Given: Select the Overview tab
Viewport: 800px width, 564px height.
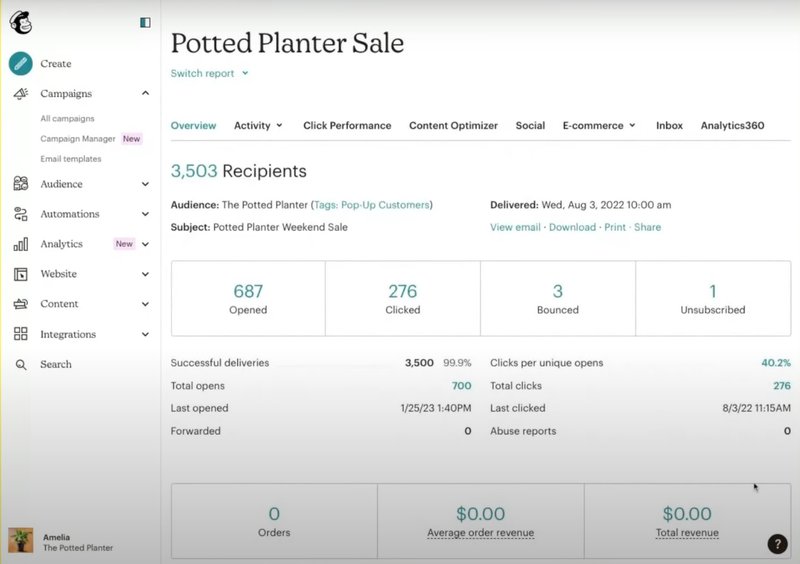Looking at the screenshot, I should point(193,126).
